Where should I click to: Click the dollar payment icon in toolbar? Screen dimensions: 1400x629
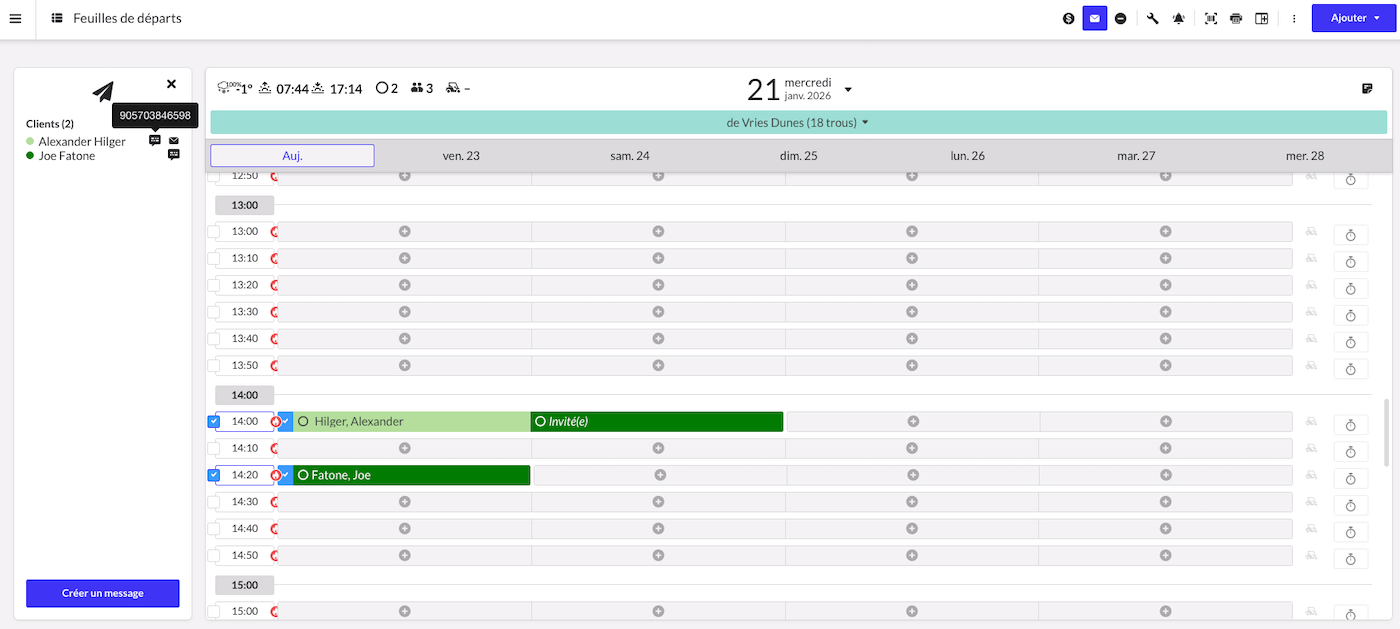(x=1069, y=18)
